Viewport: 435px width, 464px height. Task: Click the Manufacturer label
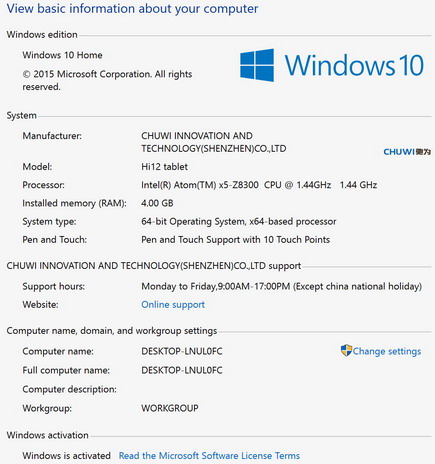coord(52,136)
